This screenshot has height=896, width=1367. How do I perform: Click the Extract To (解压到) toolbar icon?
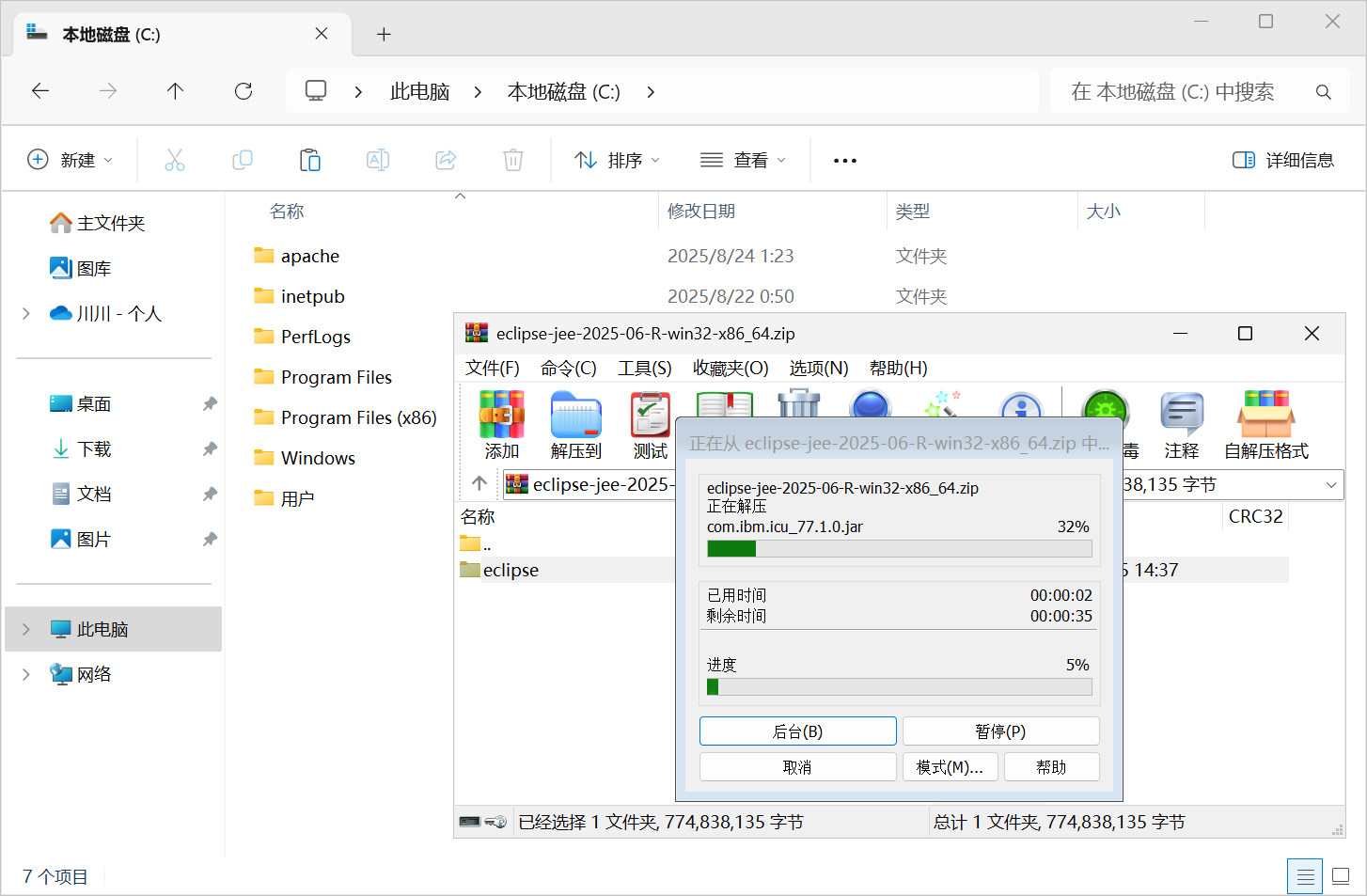[x=575, y=415]
